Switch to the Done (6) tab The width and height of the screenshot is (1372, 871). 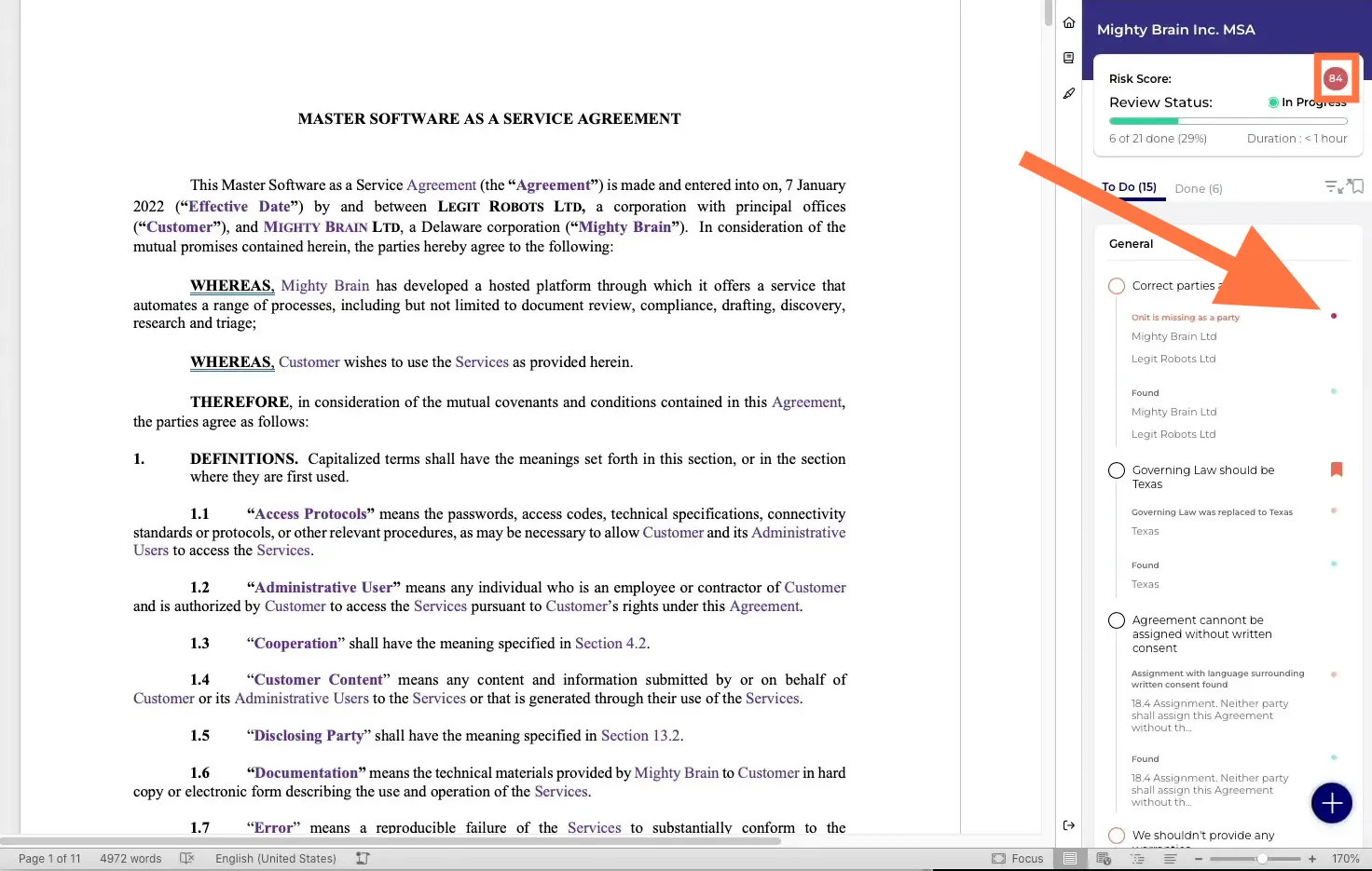(x=1199, y=188)
